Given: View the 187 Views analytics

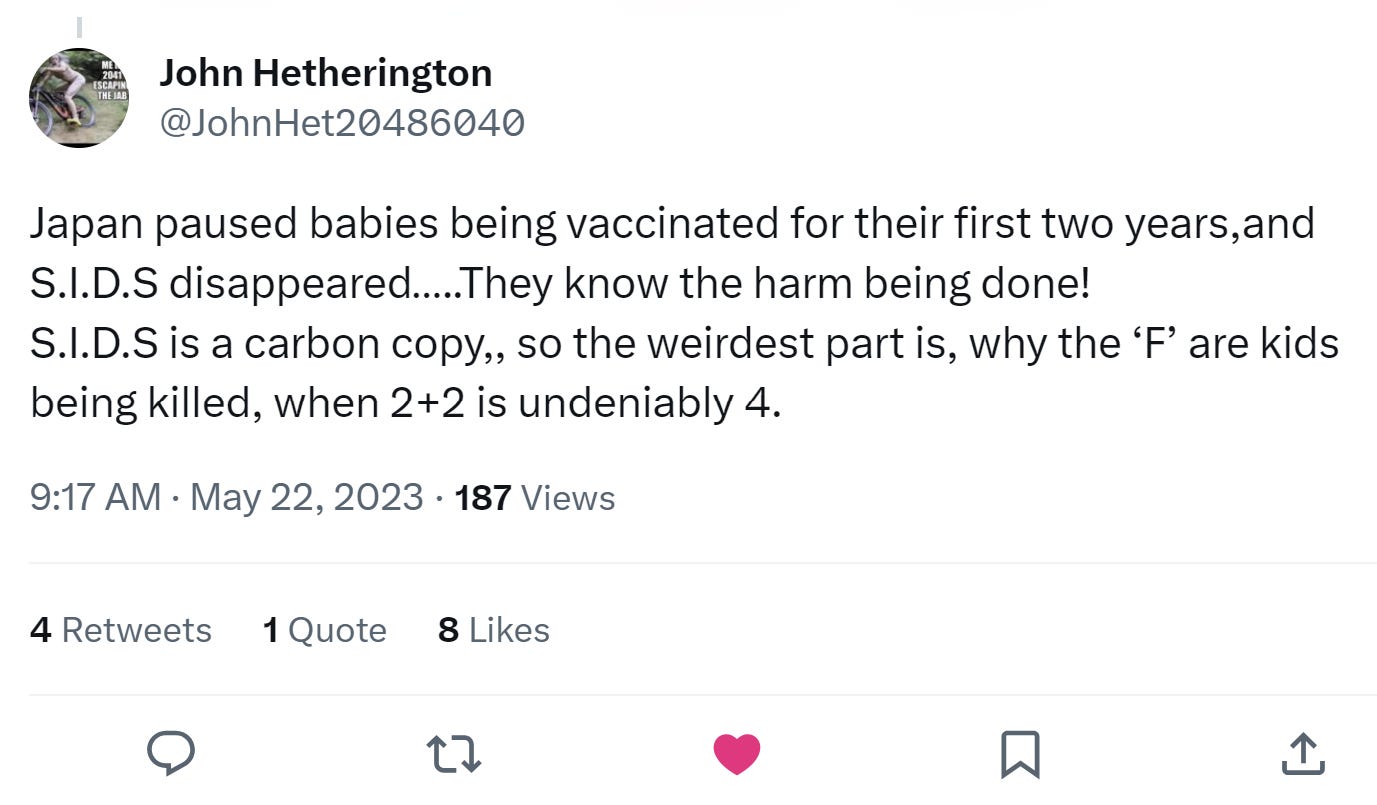Looking at the screenshot, I should coord(535,497).
